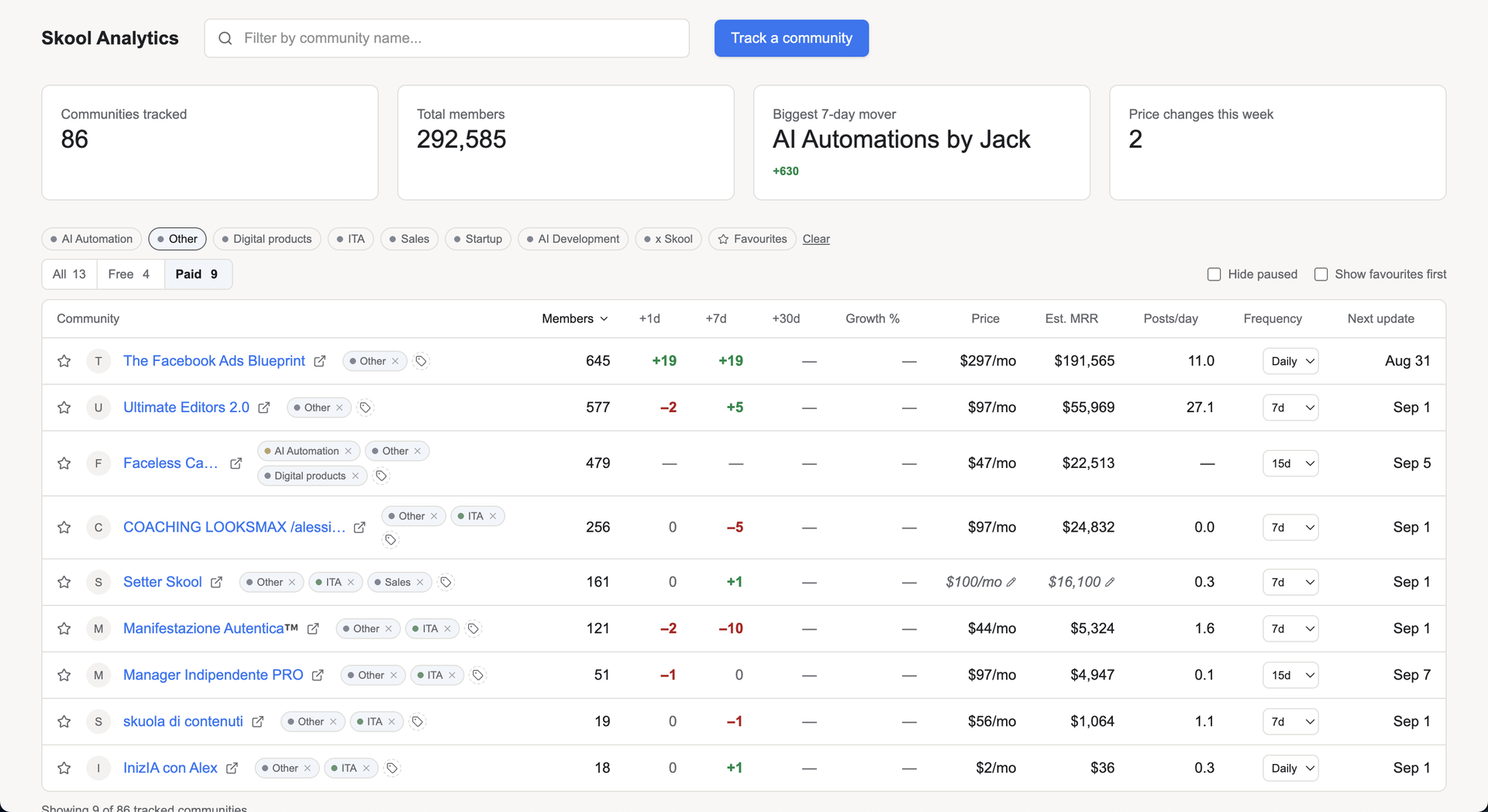Add tag icon in Setter Skool row
The image size is (1488, 812).
pos(446,582)
